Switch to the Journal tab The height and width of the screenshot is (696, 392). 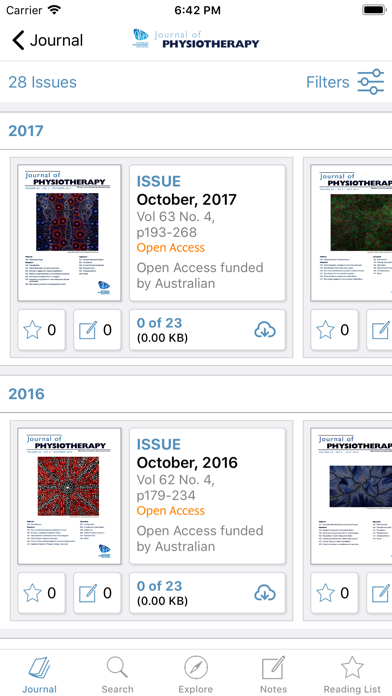pos(40,675)
